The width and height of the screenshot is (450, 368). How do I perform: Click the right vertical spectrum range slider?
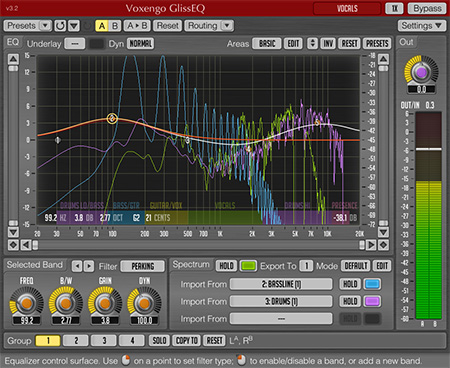click(383, 146)
